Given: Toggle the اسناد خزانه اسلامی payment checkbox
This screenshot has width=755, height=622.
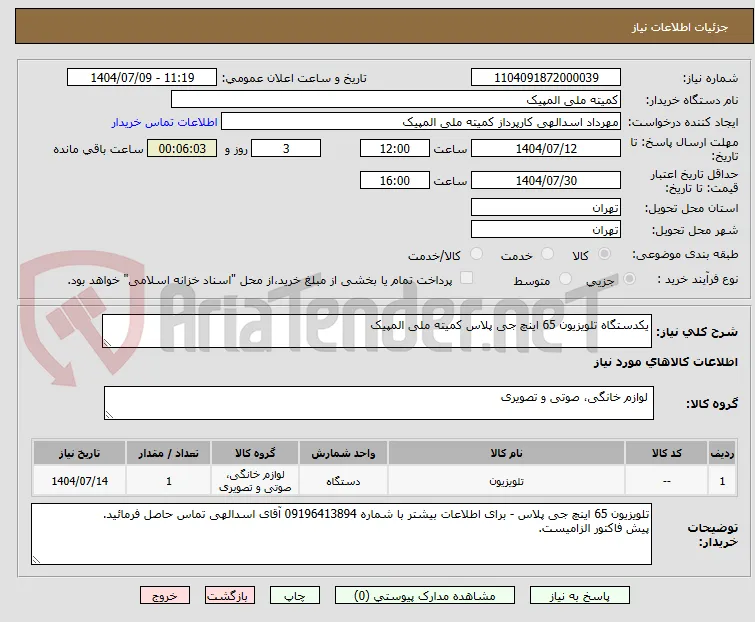Looking at the screenshot, I should [x=467, y=278].
